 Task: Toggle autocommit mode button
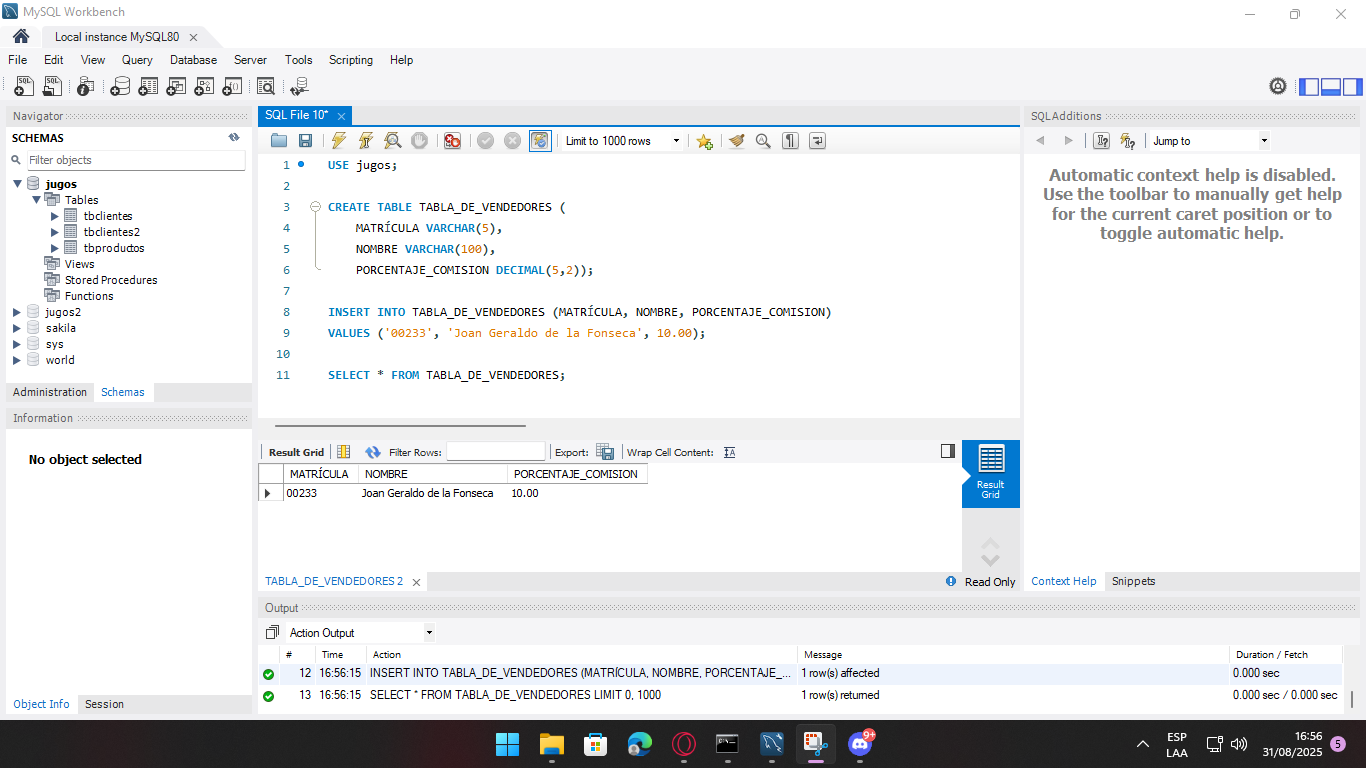[539, 141]
